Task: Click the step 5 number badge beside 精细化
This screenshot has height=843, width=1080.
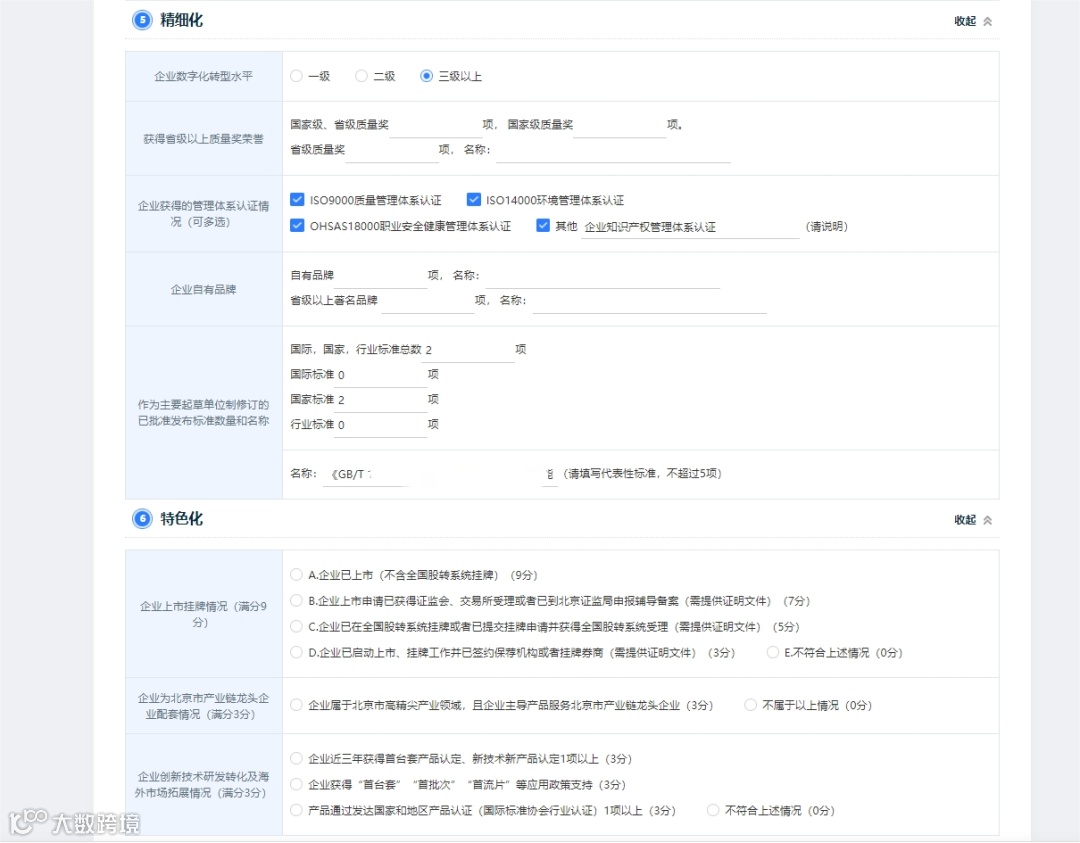Action: [x=142, y=20]
